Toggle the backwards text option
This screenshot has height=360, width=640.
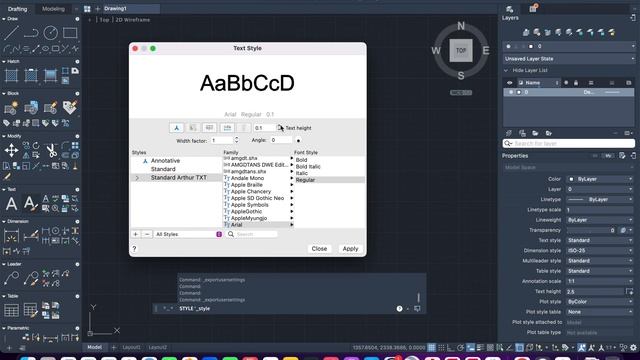(x=227, y=128)
